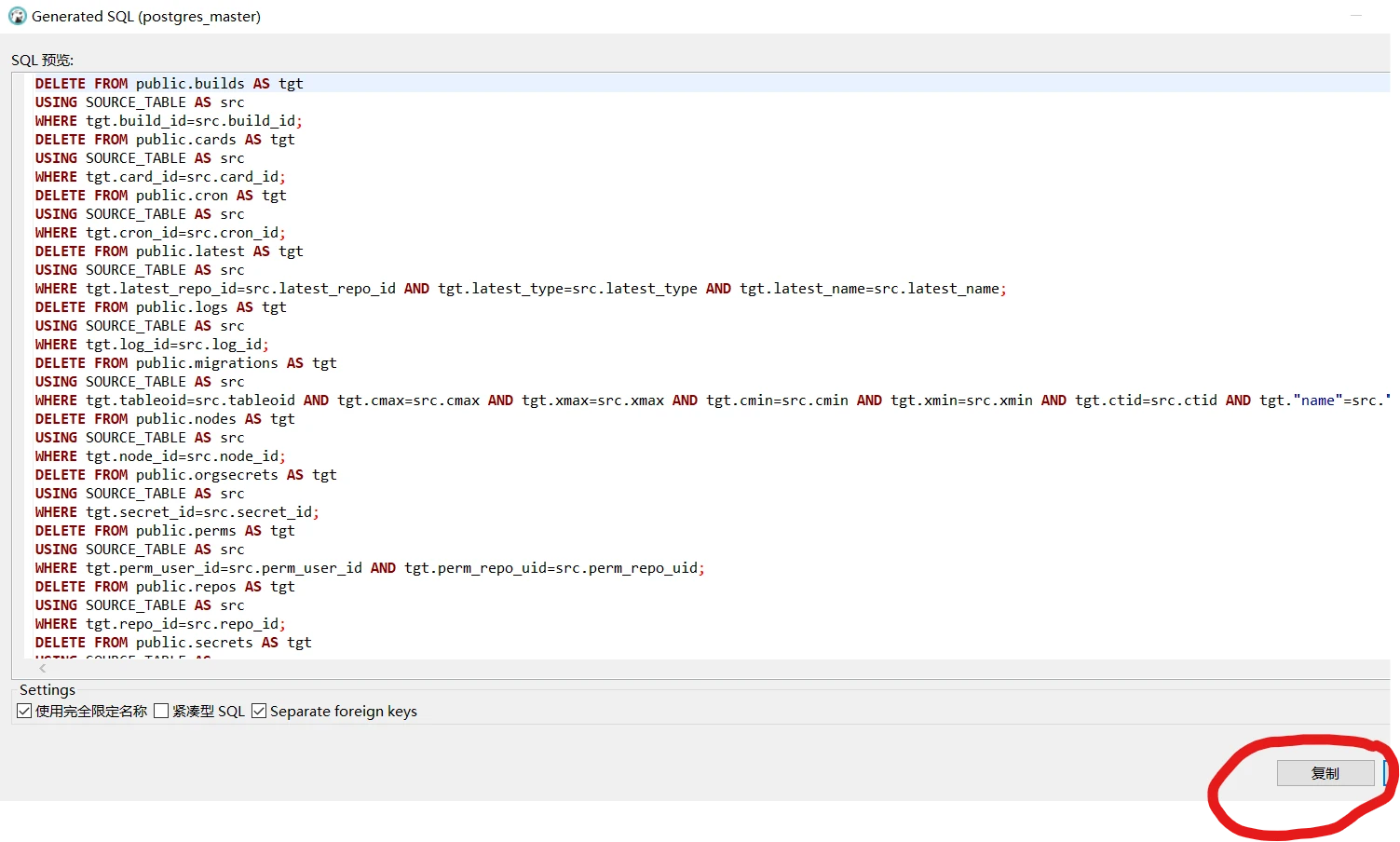Screen dimensions: 1400x842
Task: Click the line 'DELETE FROM public.cron AS tgt'
Action: pos(161,196)
